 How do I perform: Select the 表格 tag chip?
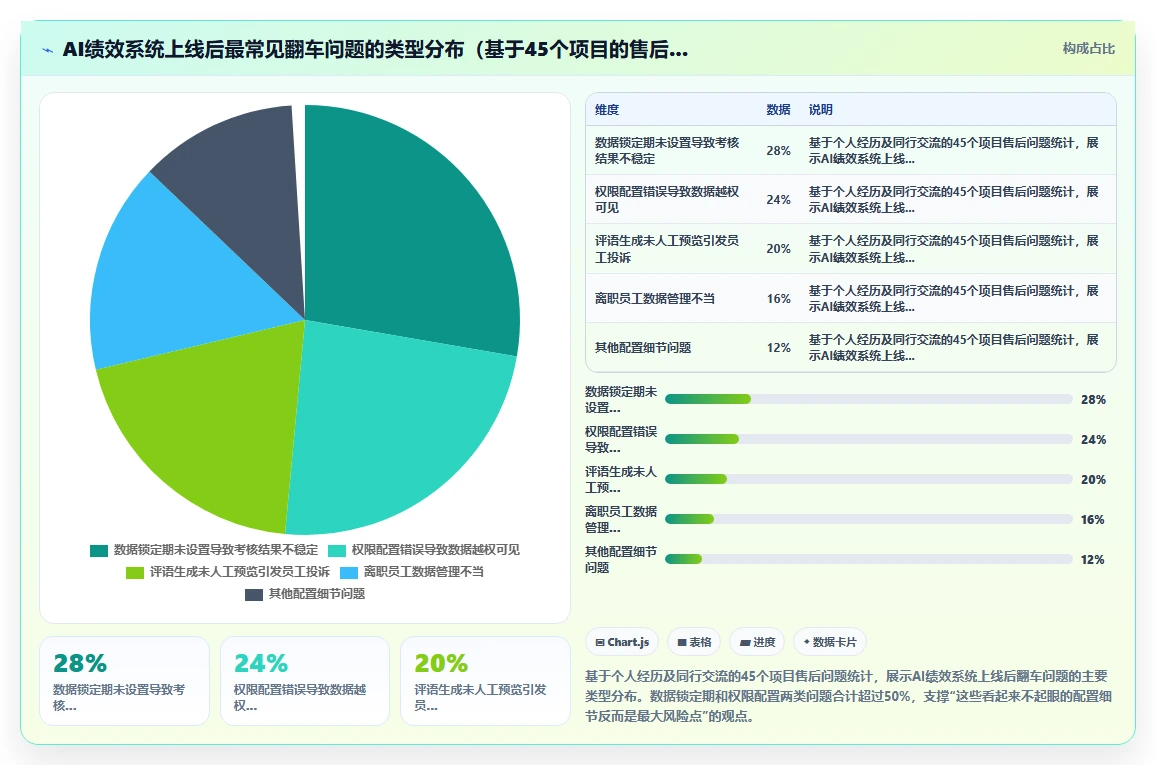tap(694, 642)
